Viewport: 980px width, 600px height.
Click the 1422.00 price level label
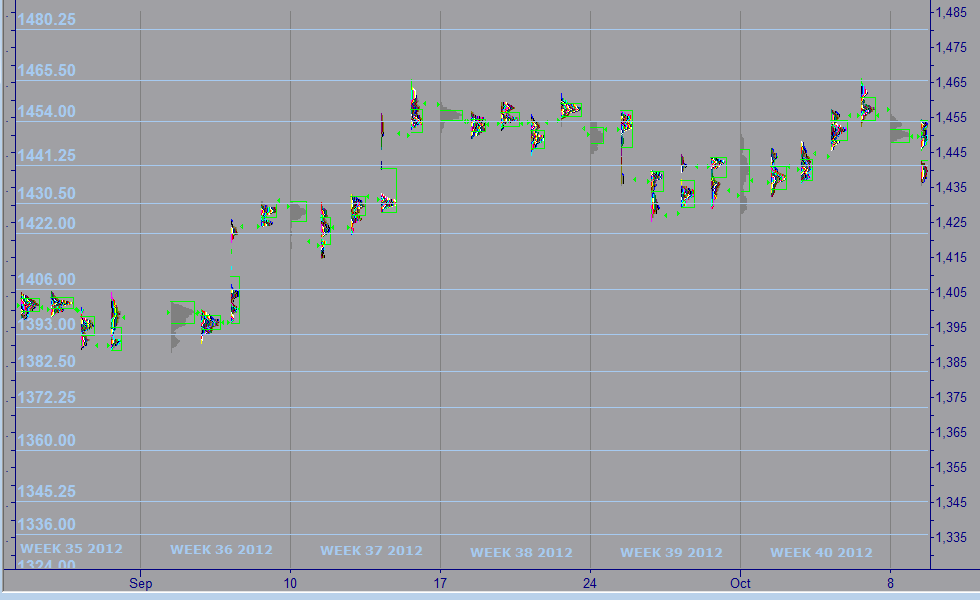(44, 223)
